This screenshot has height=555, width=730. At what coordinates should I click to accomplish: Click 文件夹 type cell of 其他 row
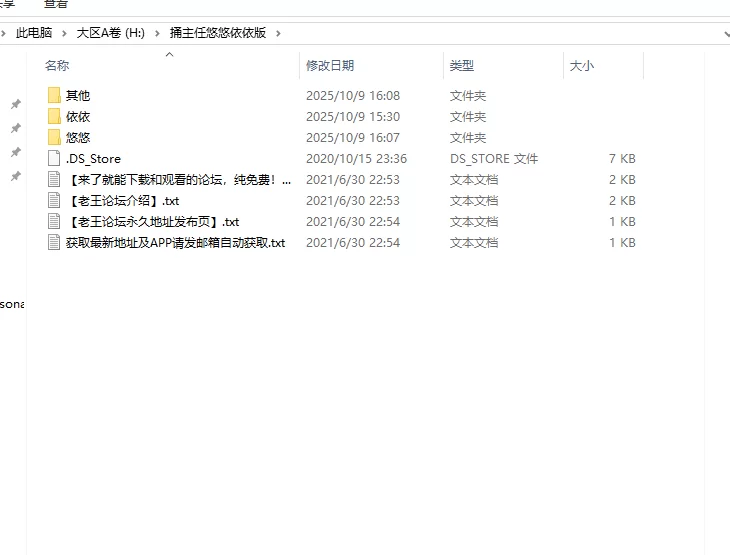click(x=468, y=95)
